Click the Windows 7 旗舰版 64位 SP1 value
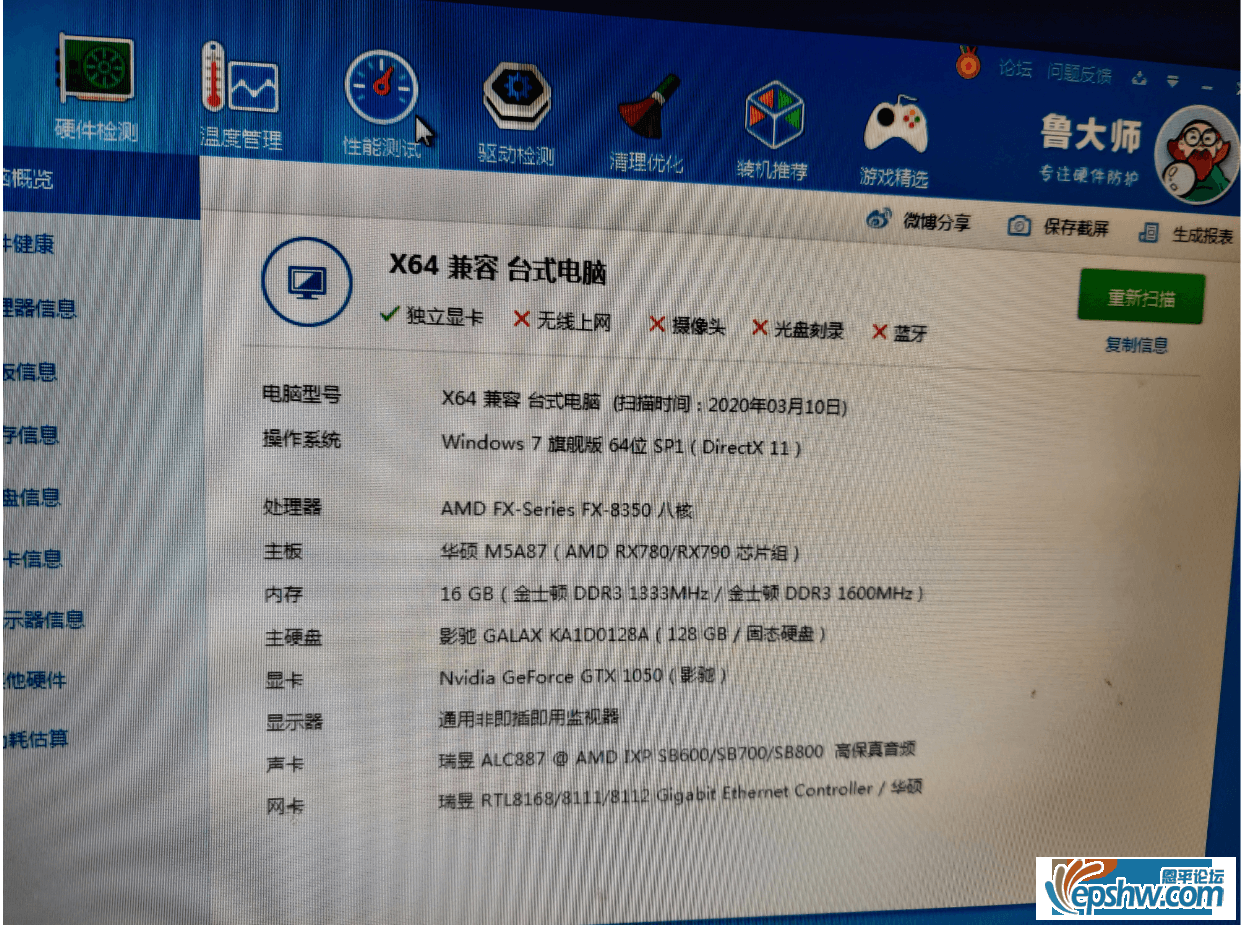Screen dimensions: 1241x925 (x=621, y=445)
